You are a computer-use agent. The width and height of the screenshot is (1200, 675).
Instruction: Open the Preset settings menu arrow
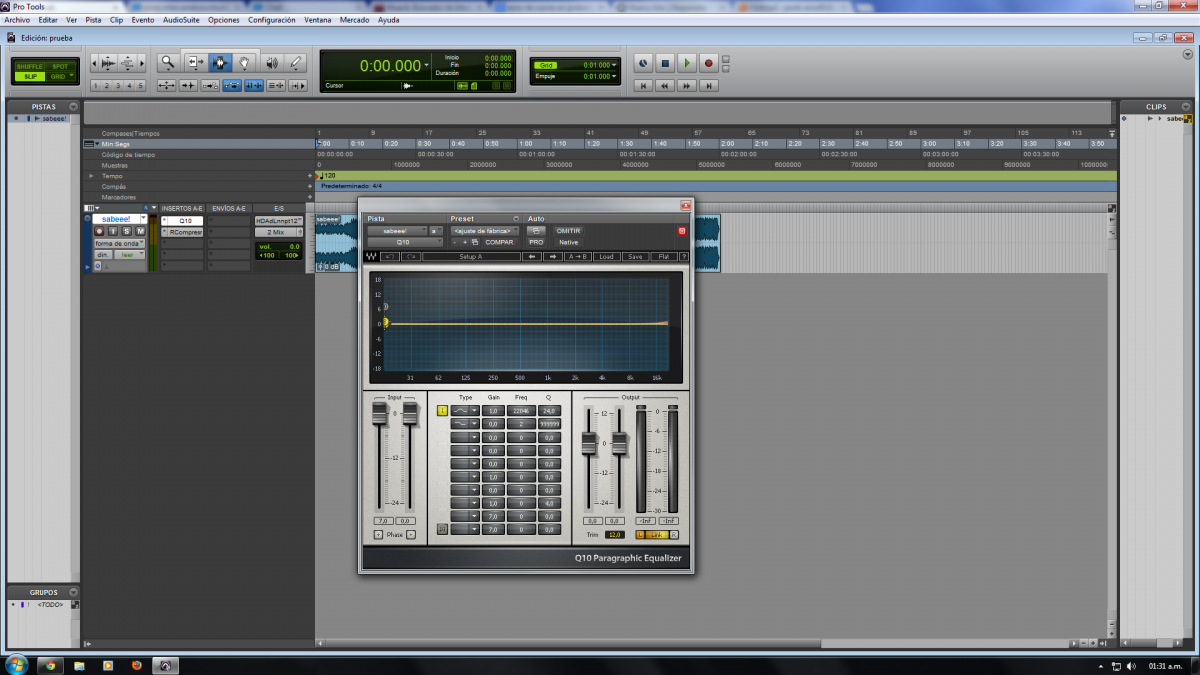[x=516, y=219]
